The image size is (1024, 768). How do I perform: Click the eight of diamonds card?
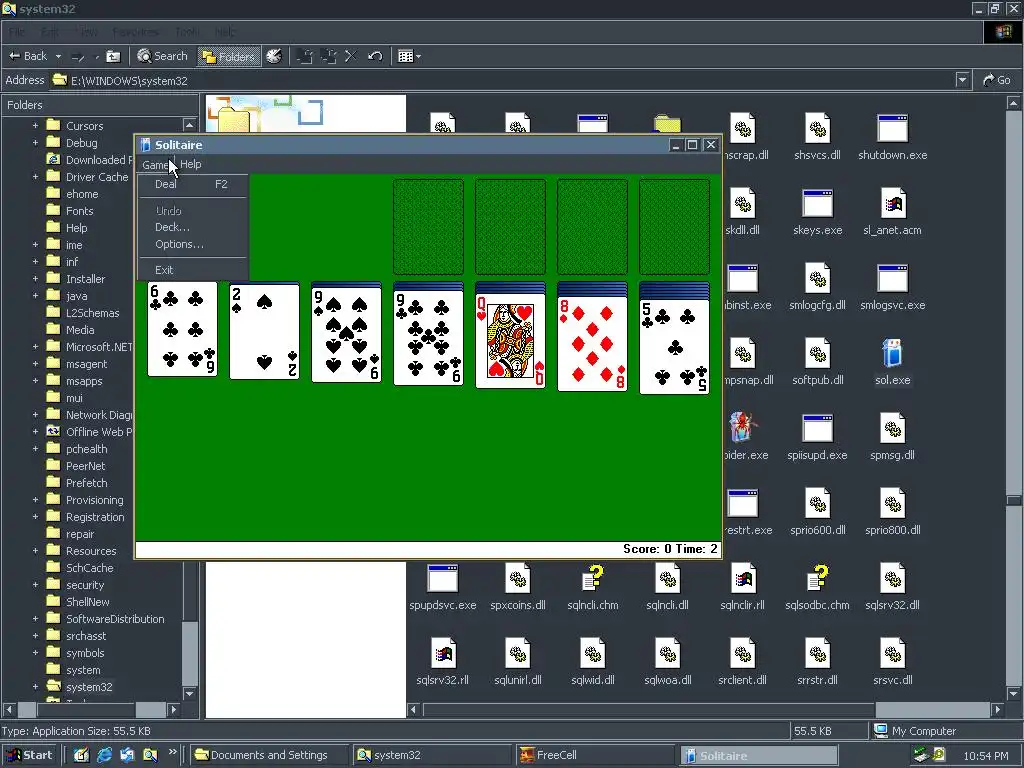tap(592, 344)
